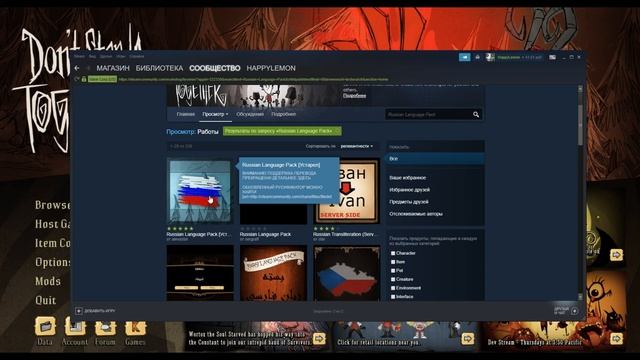Screen dimensions: 640x360
Task: Click the Steam page vertical scrollbar
Action: tap(580, 193)
